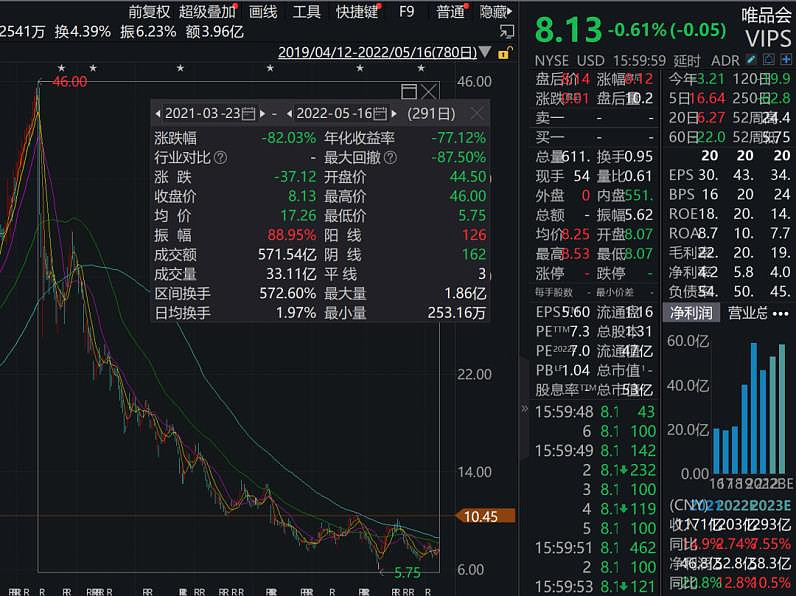Screen dimensions: 796x596
Task: Click the orange 10.45 price marker
Action: [485, 516]
